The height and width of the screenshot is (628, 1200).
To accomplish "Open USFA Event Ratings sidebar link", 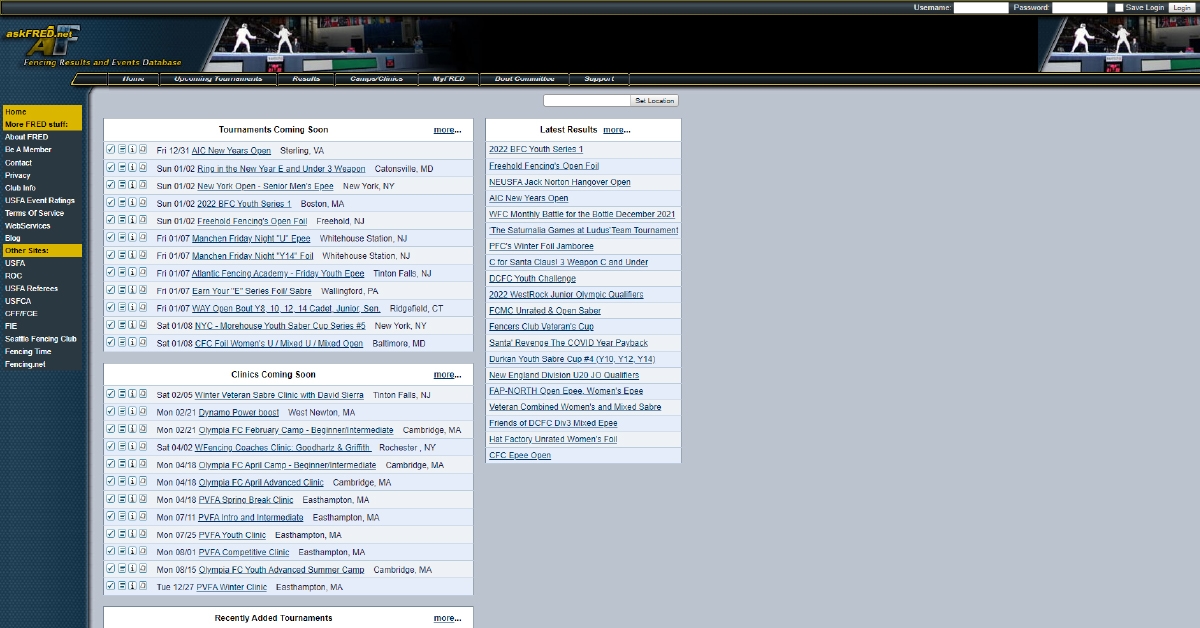I will pyautogui.click(x=40, y=200).
